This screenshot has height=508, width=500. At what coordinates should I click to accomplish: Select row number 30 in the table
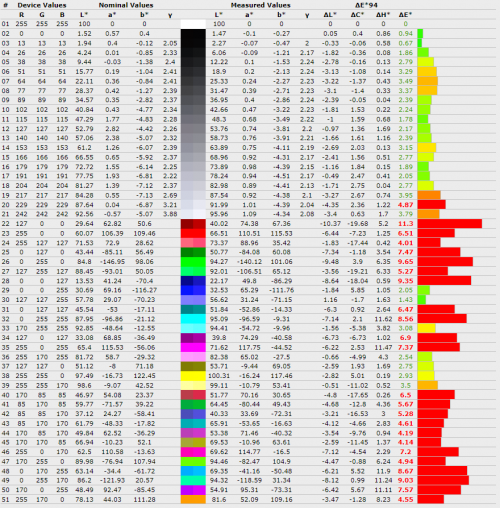(x=5, y=300)
